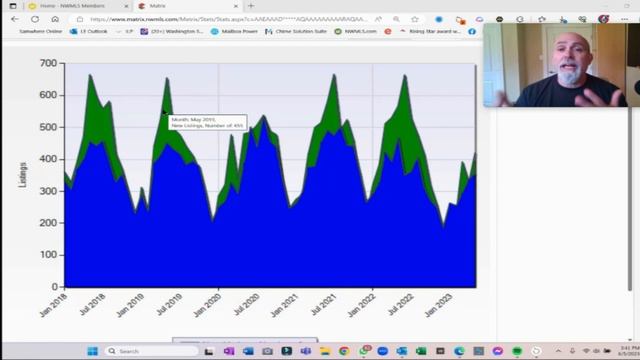Click the 700 y-axis label
Viewport: 640px width, 360px height.
tap(48, 63)
